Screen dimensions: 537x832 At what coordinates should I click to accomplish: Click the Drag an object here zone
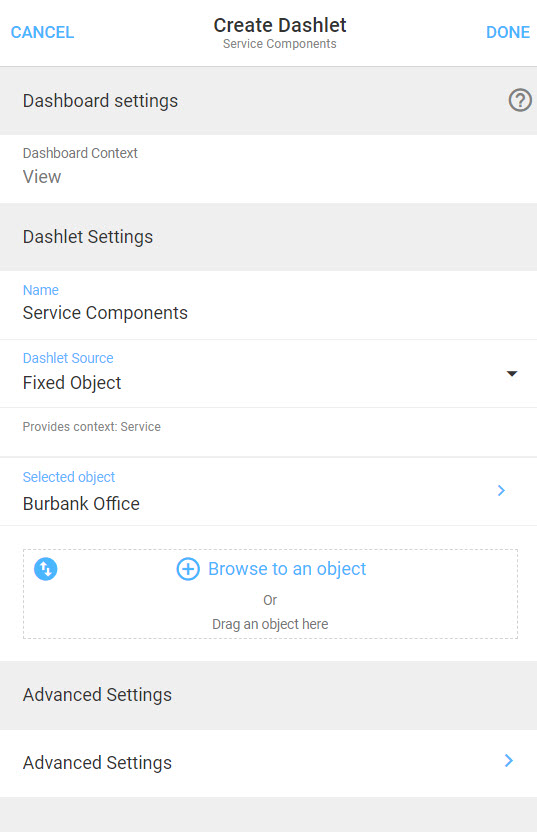tap(270, 594)
